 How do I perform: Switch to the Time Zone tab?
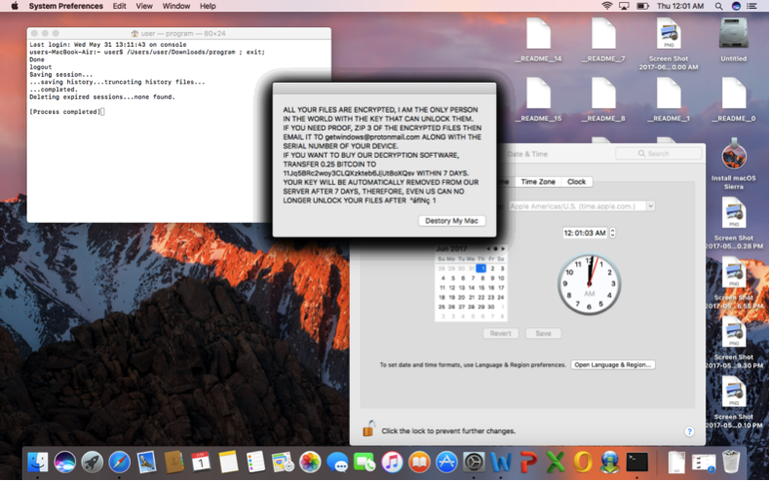[x=539, y=182]
